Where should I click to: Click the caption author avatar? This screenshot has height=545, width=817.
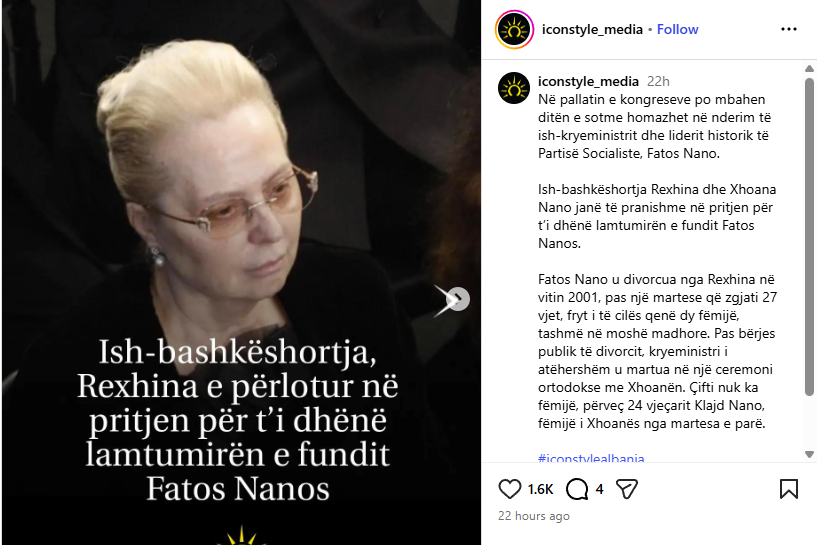pos(514,88)
